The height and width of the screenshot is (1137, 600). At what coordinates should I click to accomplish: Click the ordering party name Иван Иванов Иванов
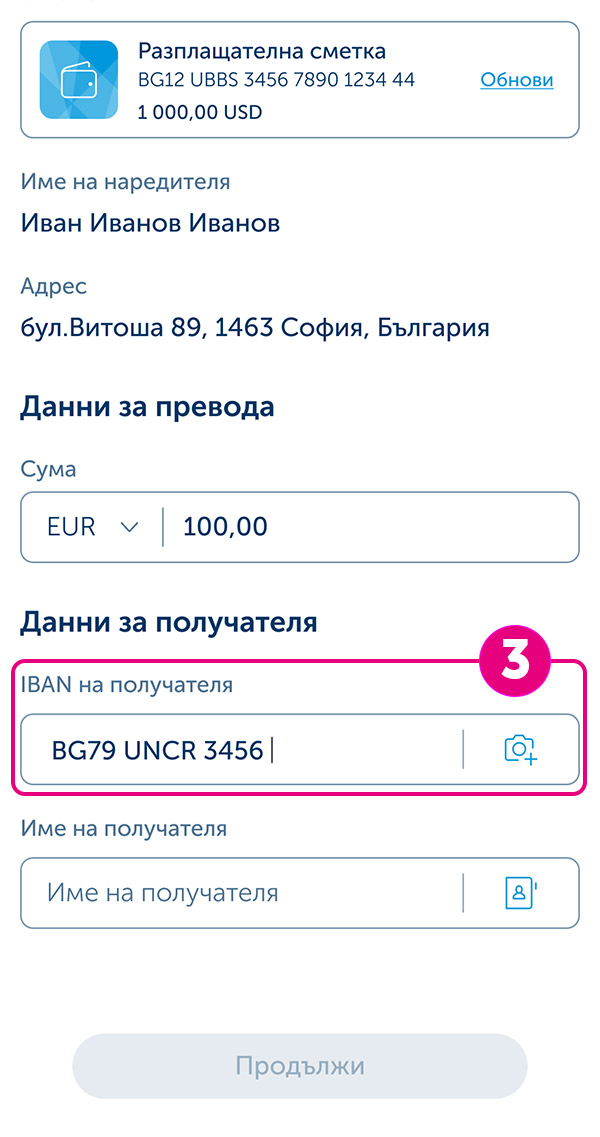[150, 223]
